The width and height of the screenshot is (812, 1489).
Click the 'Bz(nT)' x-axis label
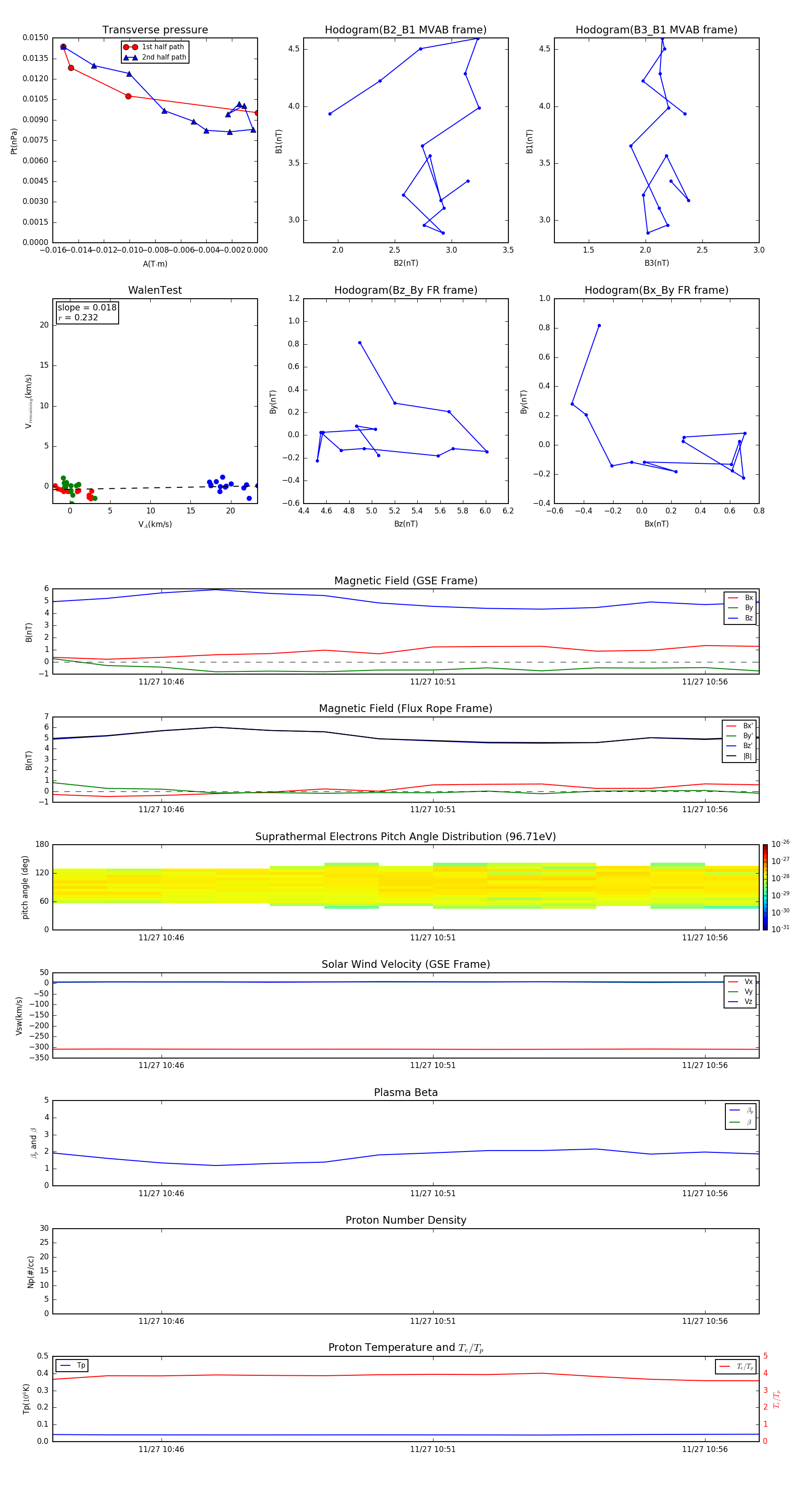pyautogui.click(x=406, y=524)
